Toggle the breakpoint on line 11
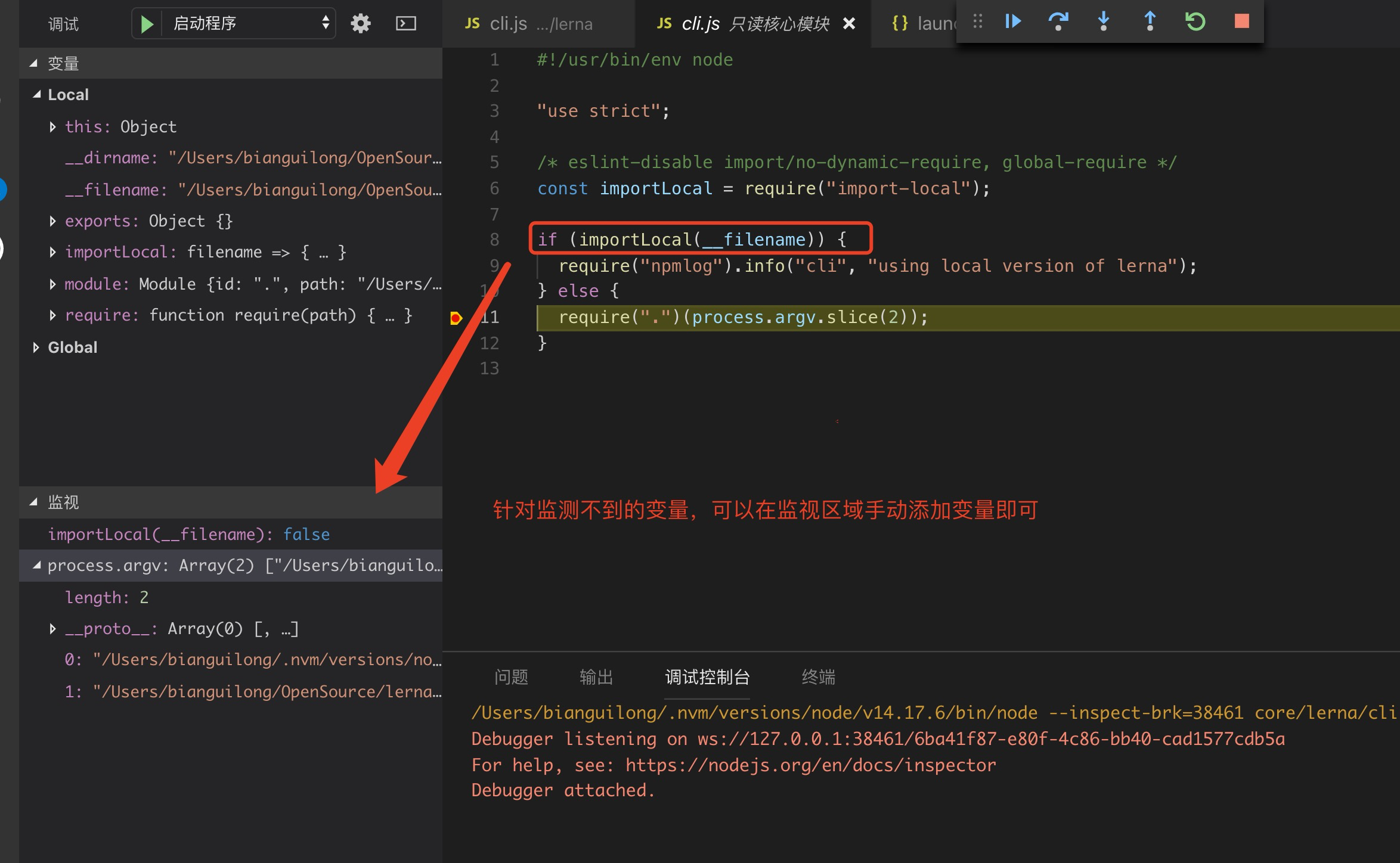 click(x=456, y=318)
